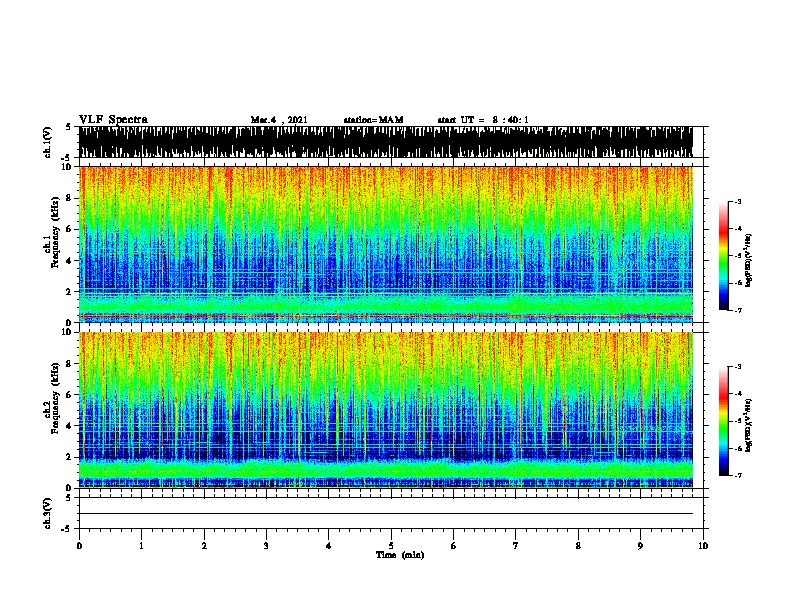Click the ch.1 voltage waveform panel

[x=386, y=142]
